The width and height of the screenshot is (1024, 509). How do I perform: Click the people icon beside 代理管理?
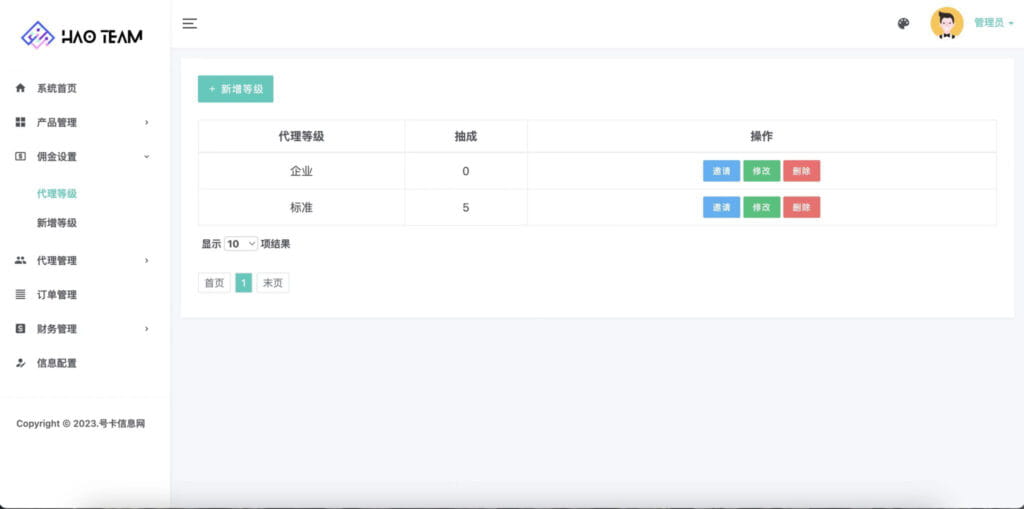point(21,260)
